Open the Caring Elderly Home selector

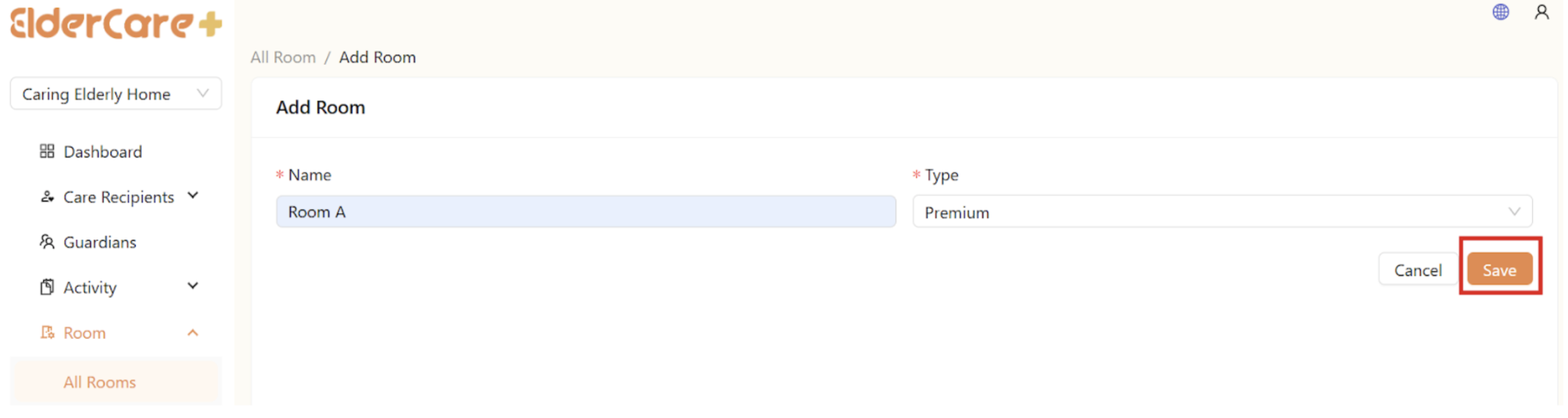(116, 94)
